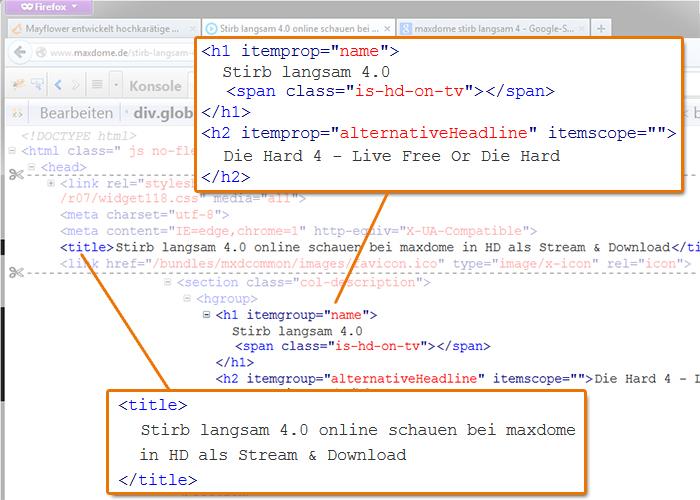This screenshot has height=500, width=700.
Task: Collapse the section col-description node
Action: pos(167,282)
